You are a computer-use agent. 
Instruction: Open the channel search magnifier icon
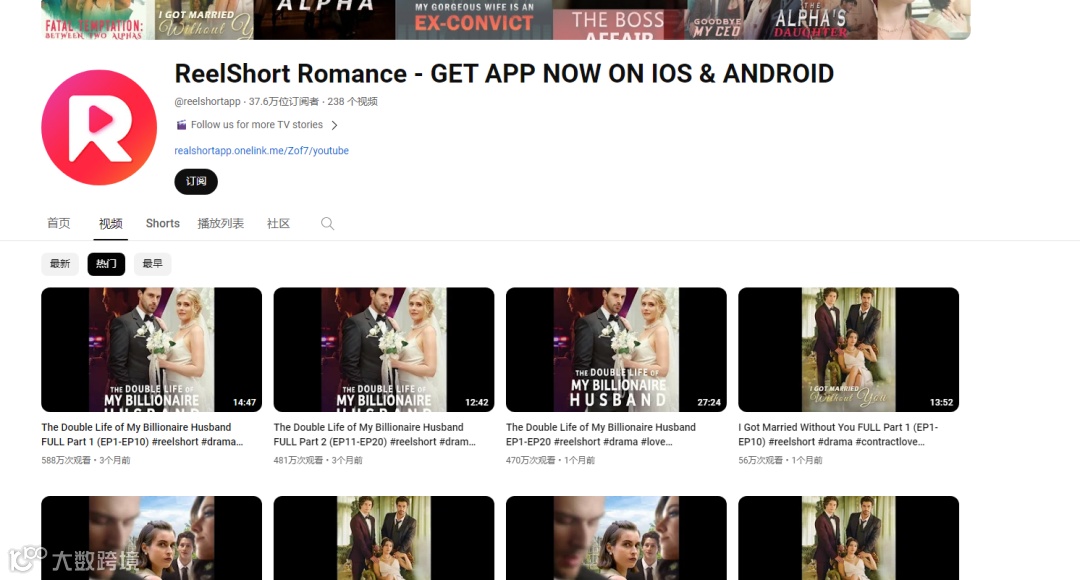click(327, 223)
